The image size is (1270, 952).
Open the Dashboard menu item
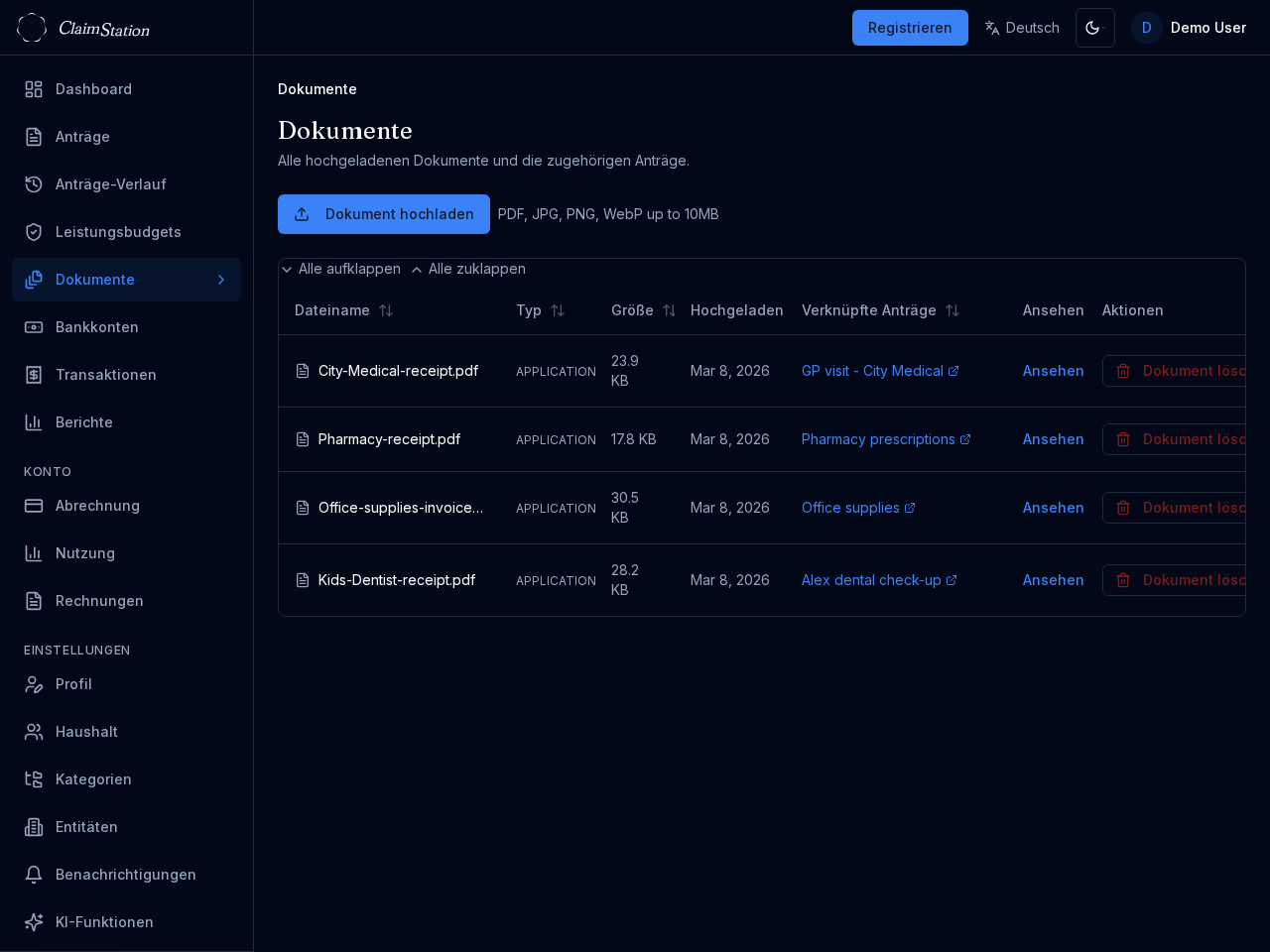tap(93, 89)
